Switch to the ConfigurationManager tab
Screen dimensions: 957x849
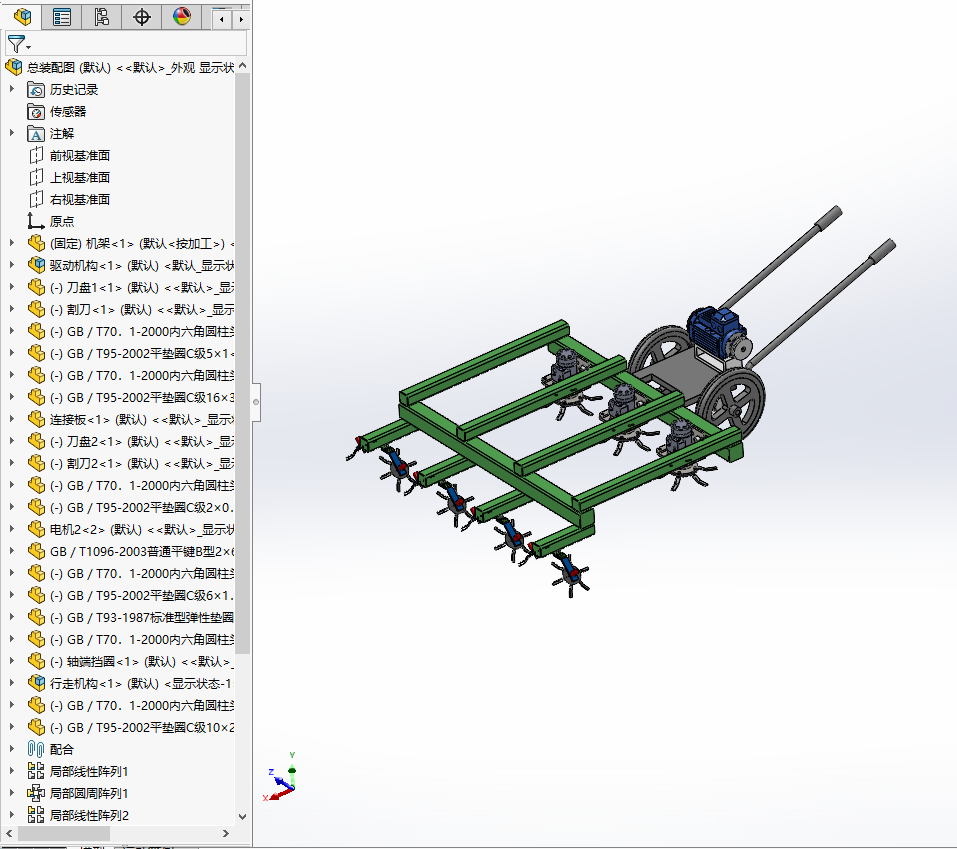click(x=102, y=16)
